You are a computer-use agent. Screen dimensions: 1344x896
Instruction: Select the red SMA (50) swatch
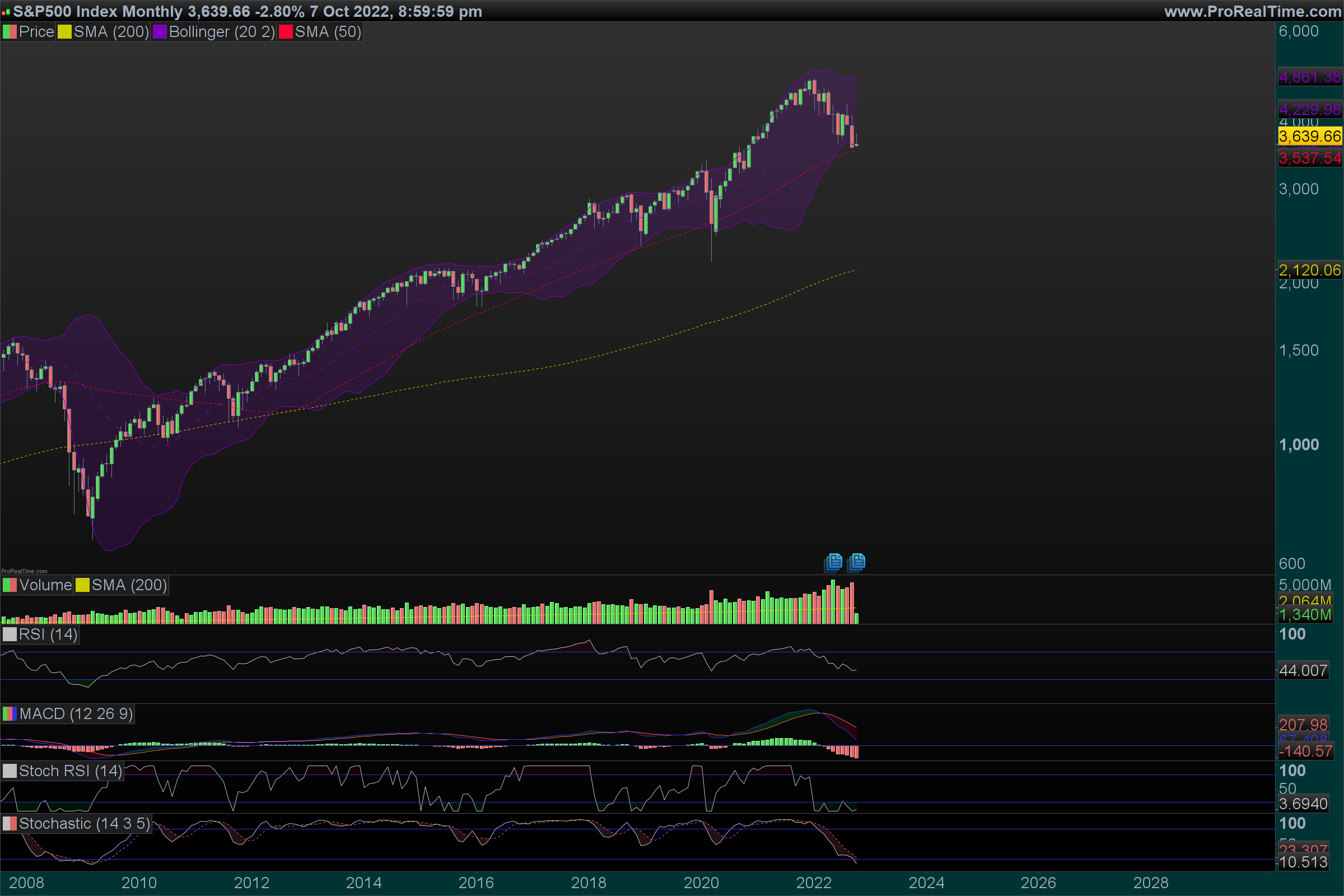pyautogui.click(x=286, y=32)
